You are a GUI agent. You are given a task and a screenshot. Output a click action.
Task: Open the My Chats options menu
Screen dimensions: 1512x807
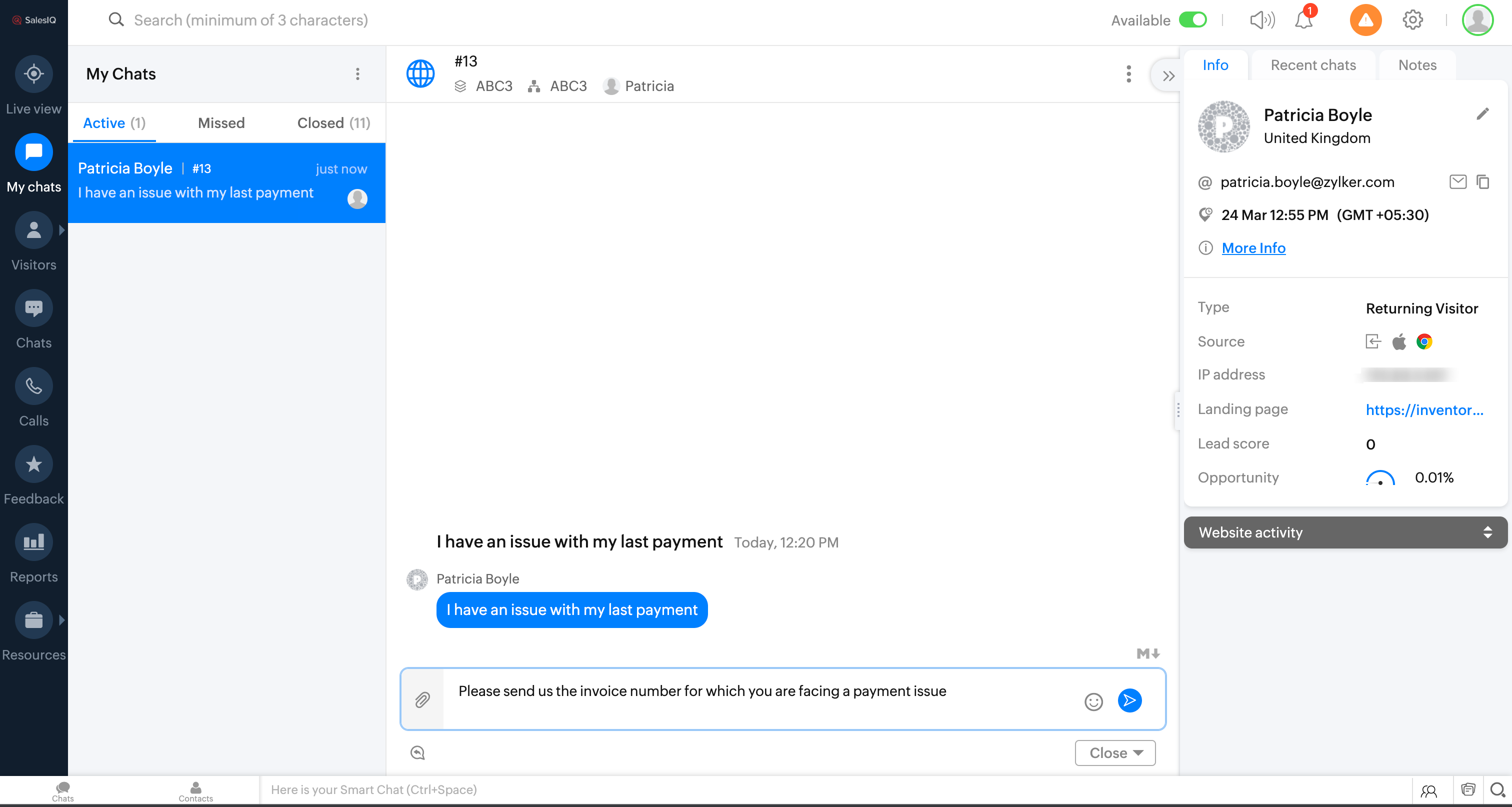(357, 74)
